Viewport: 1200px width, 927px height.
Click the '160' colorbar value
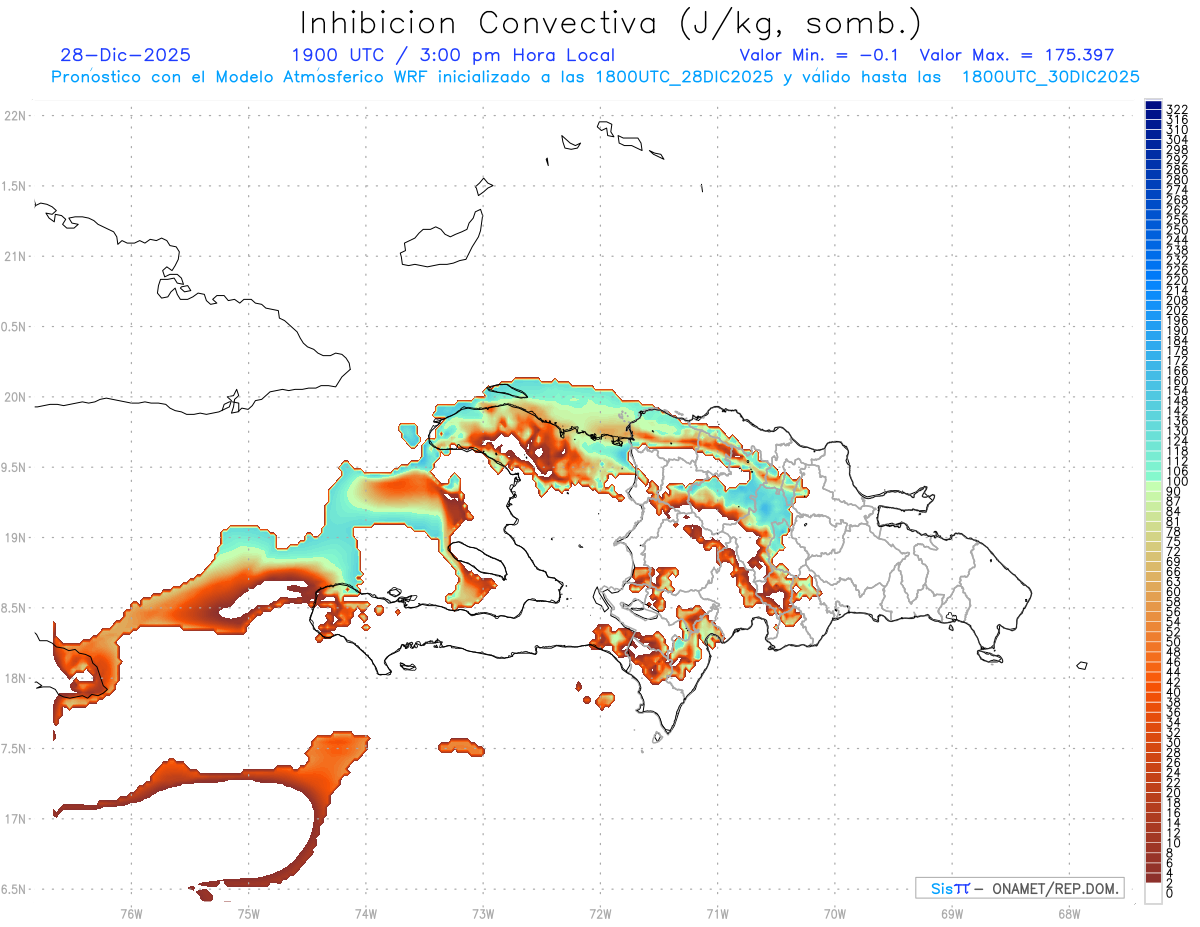coord(1176,380)
